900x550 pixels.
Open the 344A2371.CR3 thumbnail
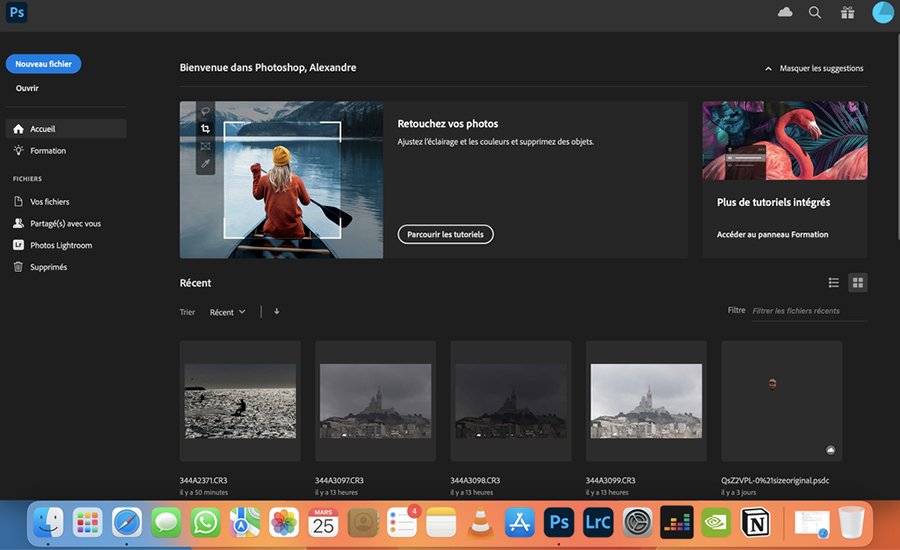click(x=240, y=400)
